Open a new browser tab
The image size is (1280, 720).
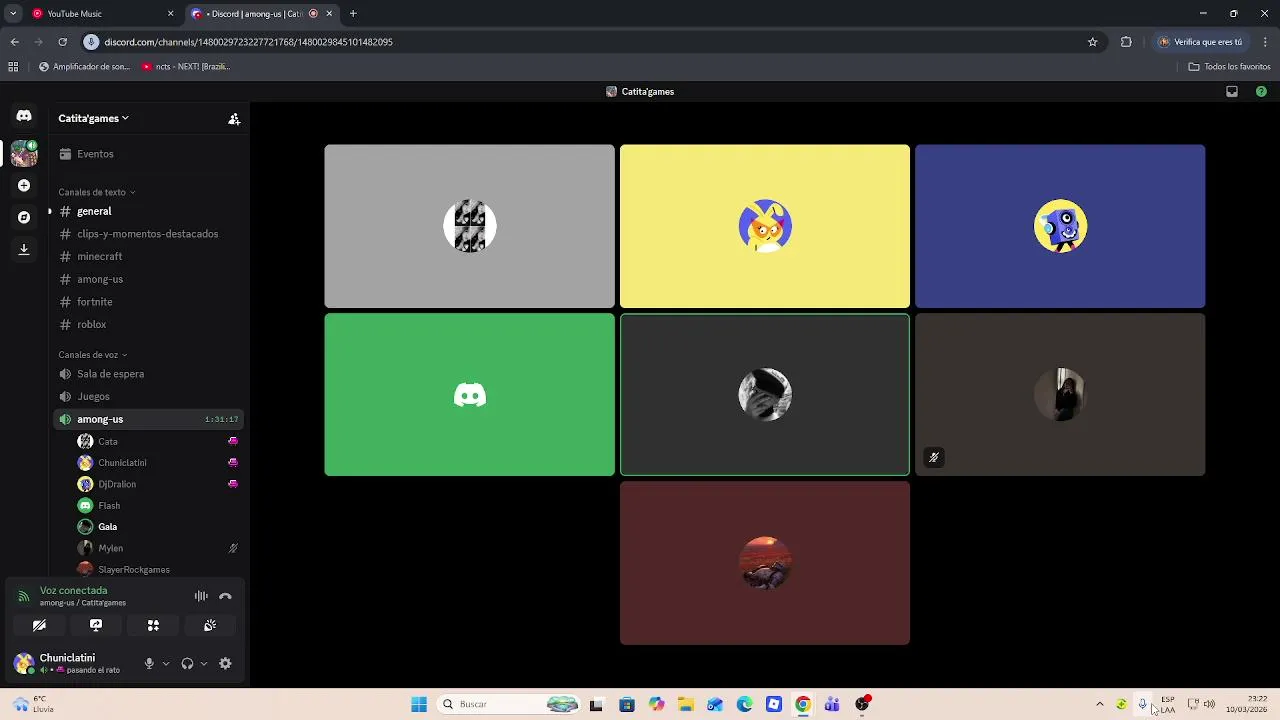pos(353,14)
